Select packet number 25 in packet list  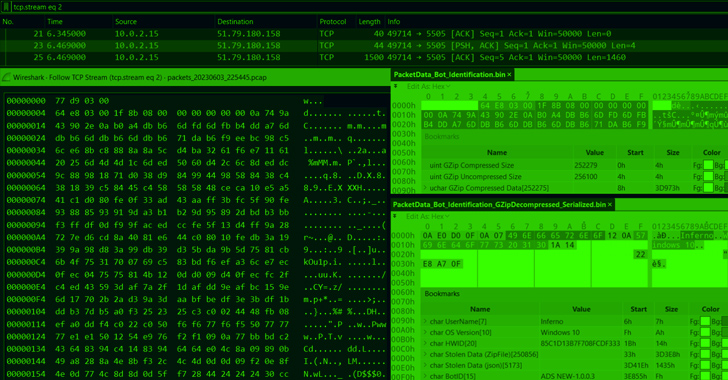point(364,58)
